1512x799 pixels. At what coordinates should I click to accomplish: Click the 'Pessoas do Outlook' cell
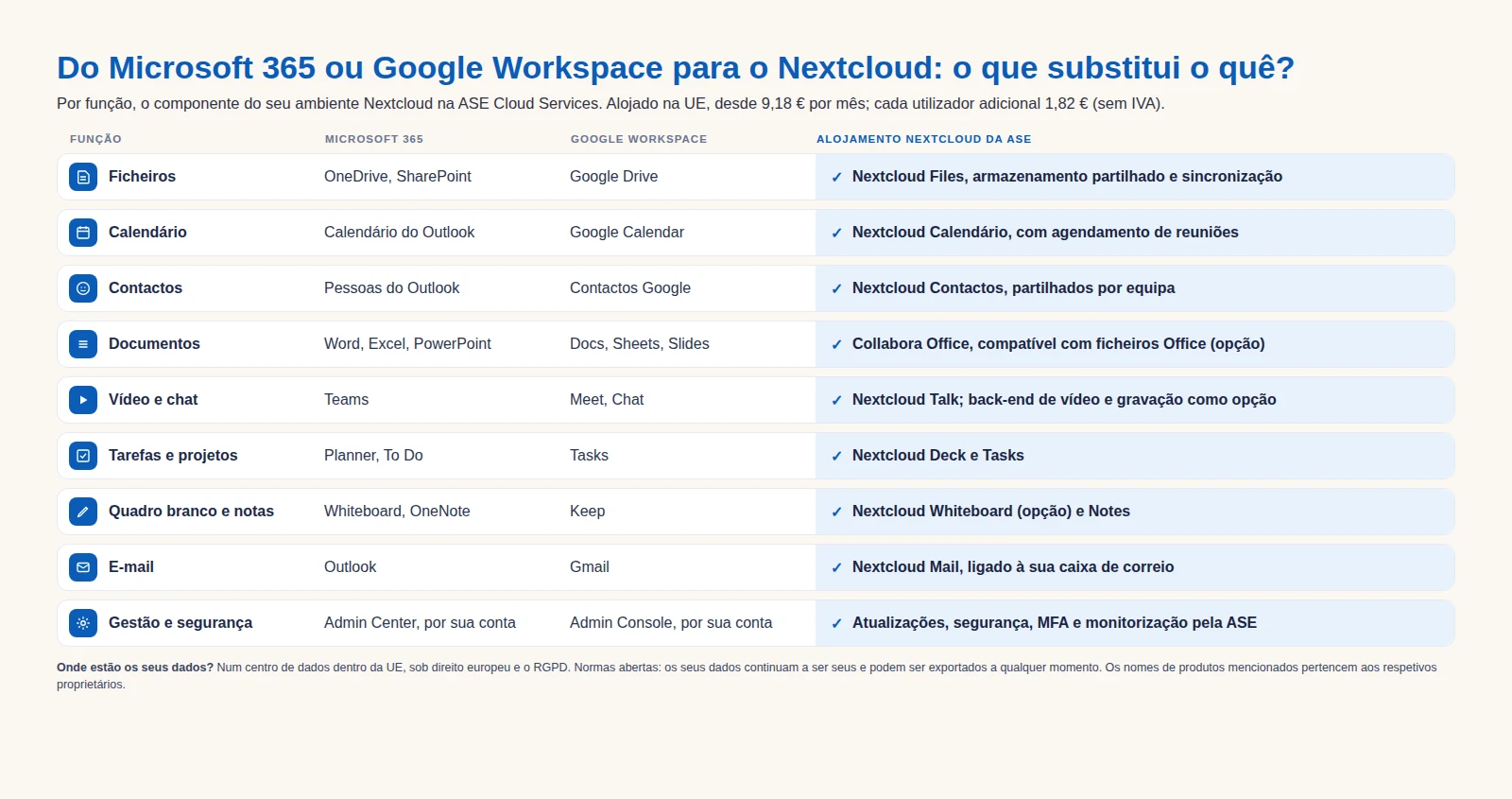[x=392, y=288]
